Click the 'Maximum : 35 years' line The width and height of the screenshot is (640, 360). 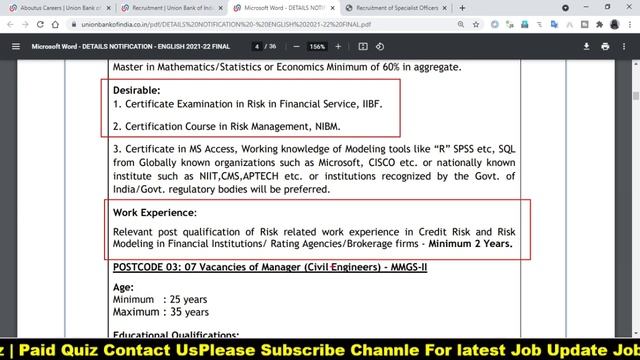pos(161,312)
